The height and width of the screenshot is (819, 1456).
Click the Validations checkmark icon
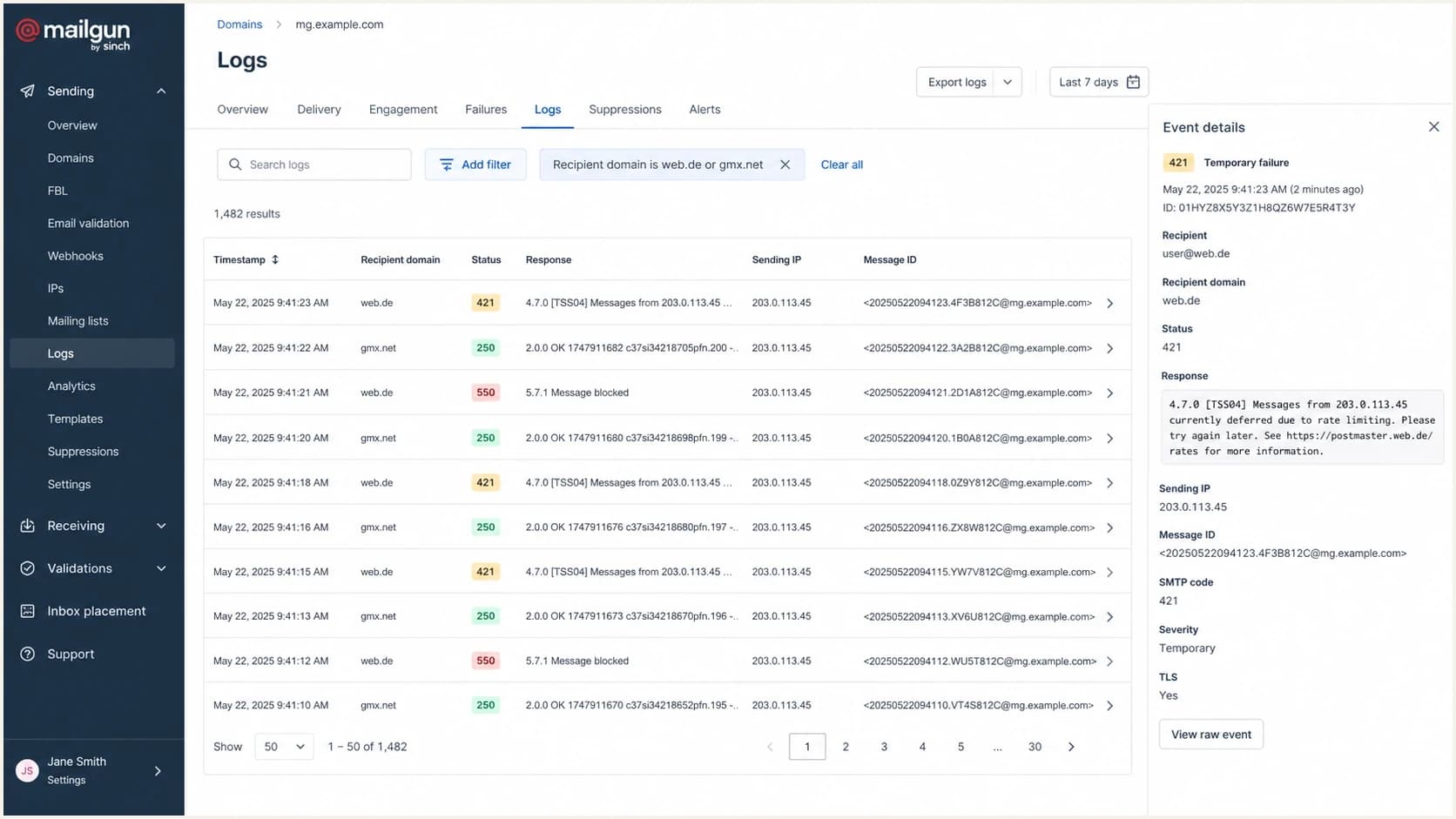point(28,568)
